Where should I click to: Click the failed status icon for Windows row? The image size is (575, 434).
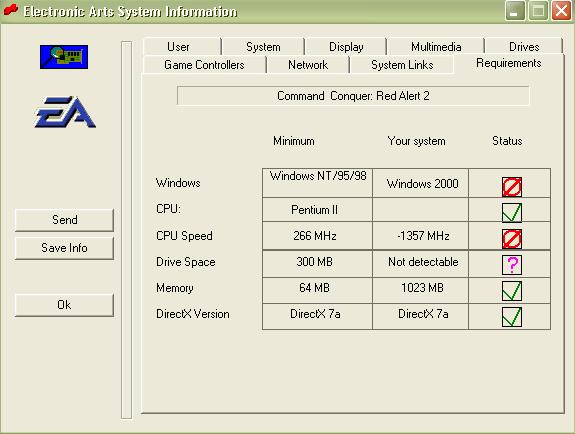point(512,187)
